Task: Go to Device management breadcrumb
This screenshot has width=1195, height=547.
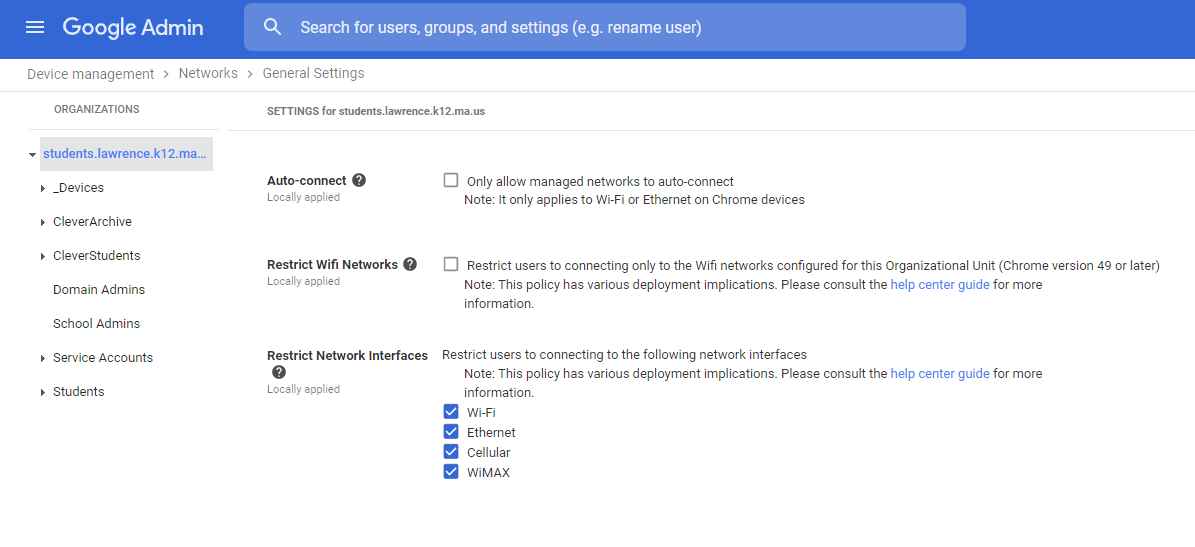Action: point(90,74)
